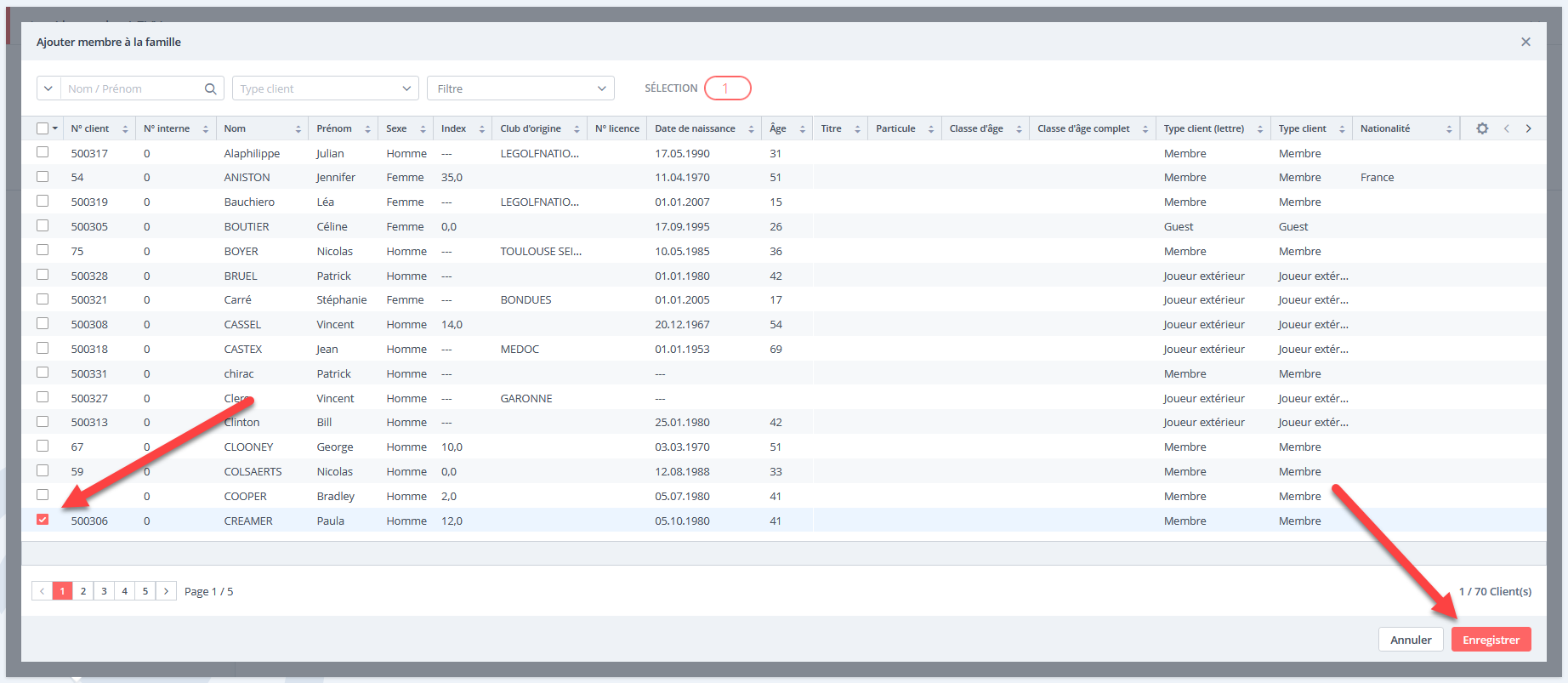The height and width of the screenshot is (683, 1568).
Task: Sort by Âge column arrows
Action: 802,129
